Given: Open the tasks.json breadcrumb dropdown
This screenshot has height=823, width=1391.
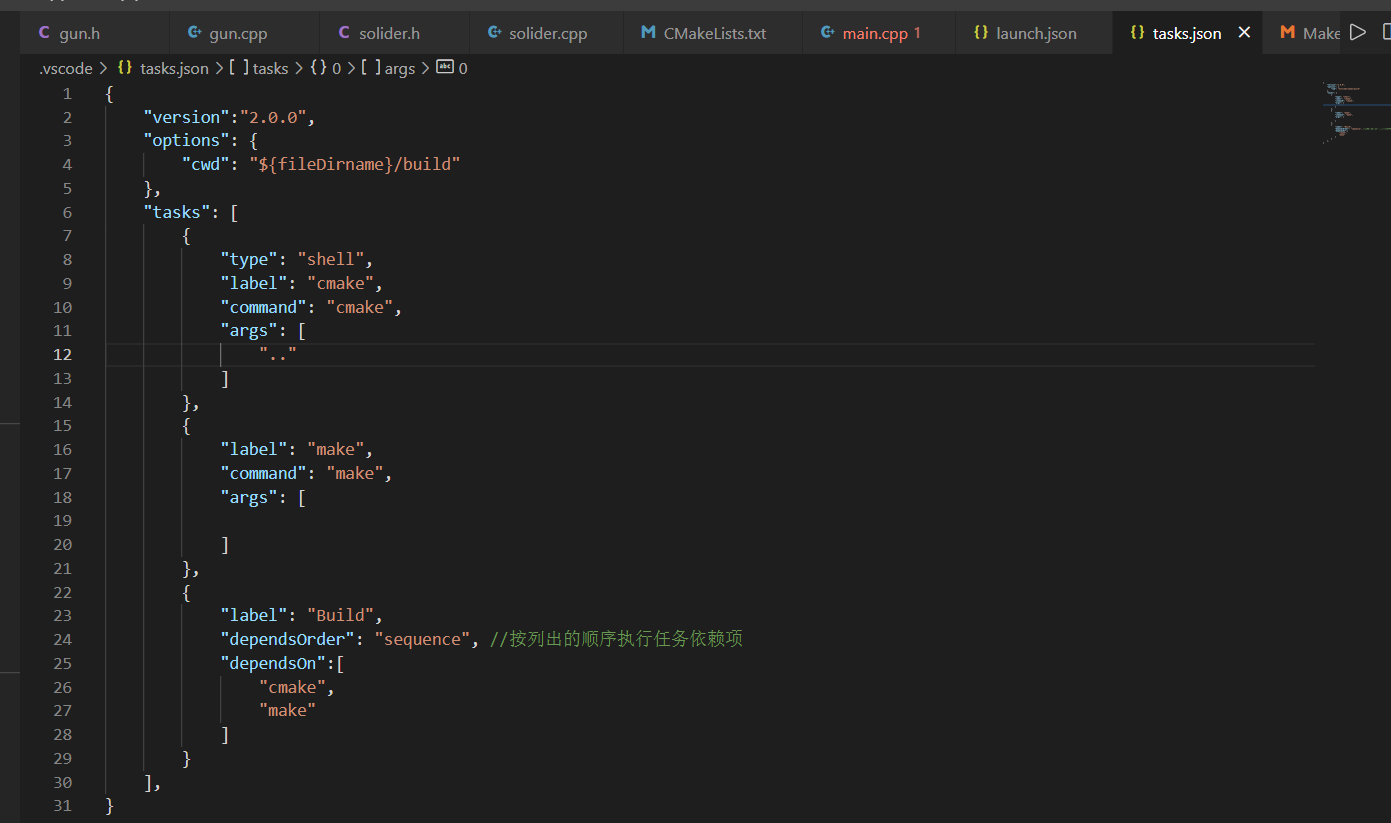Looking at the screenshot, I should 163,68.
